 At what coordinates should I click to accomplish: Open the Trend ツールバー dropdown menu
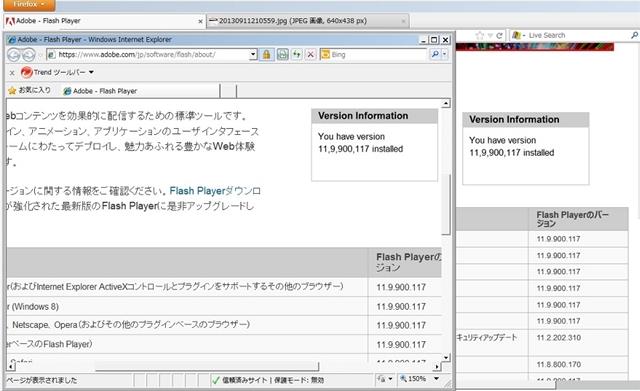coord(91,72)
